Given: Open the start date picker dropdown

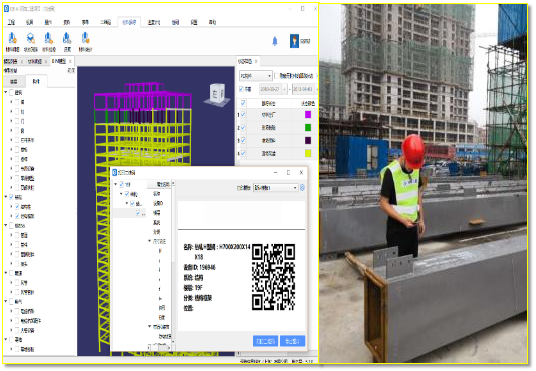Looking at the screenshot, I should coord(284,89).
